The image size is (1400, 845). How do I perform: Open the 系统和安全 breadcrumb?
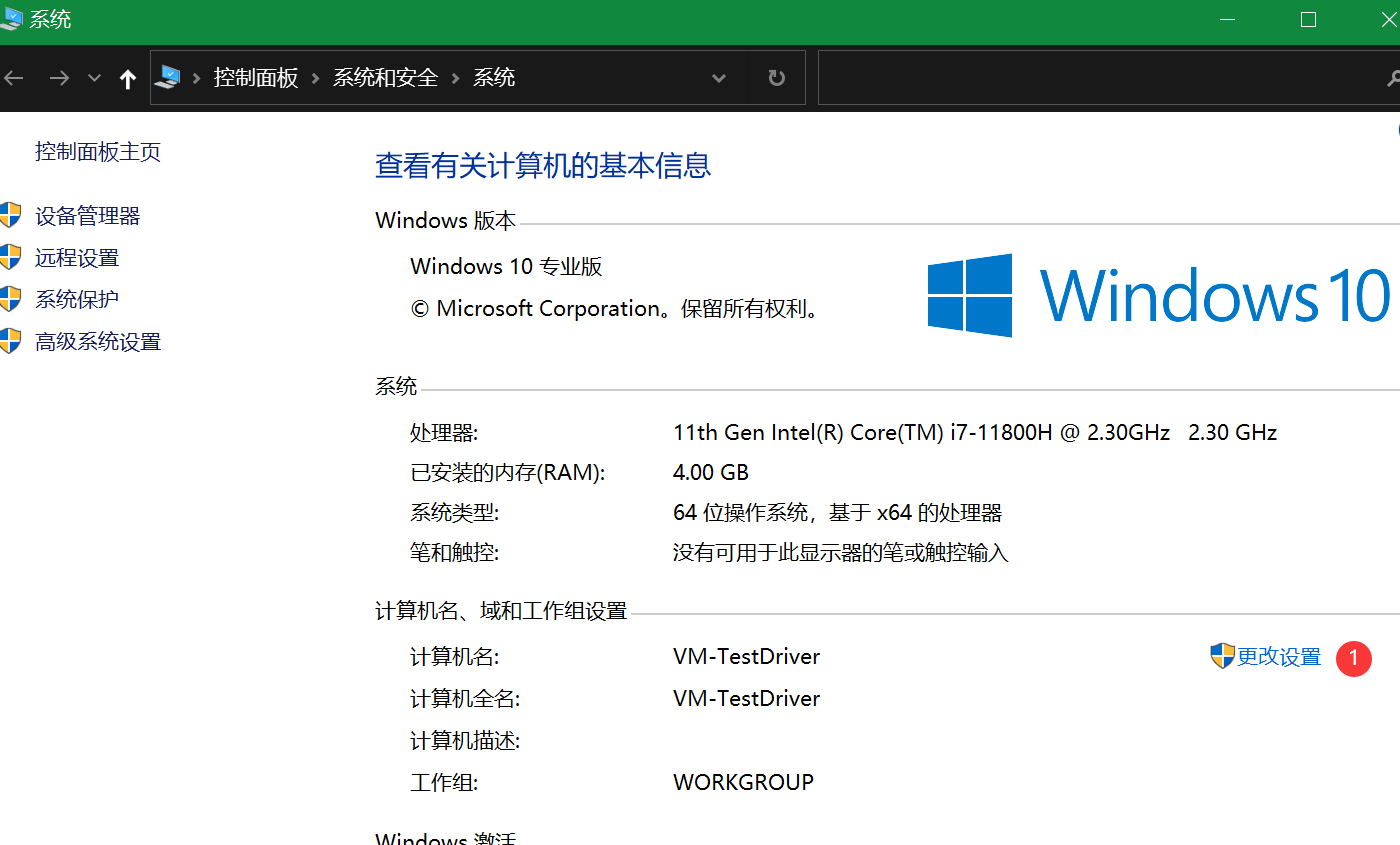click(386, 78)
